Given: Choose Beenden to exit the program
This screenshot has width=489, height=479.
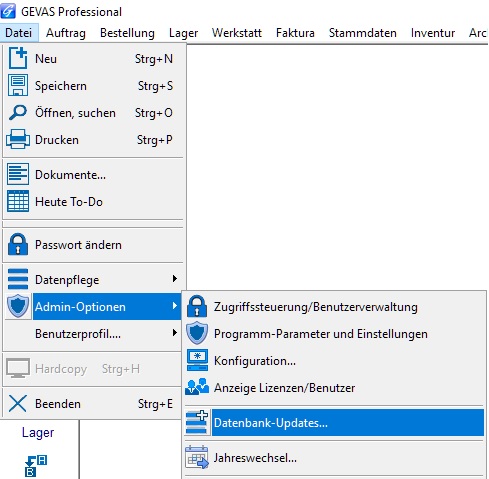Looking at the screenshot, I should point(93,404).
